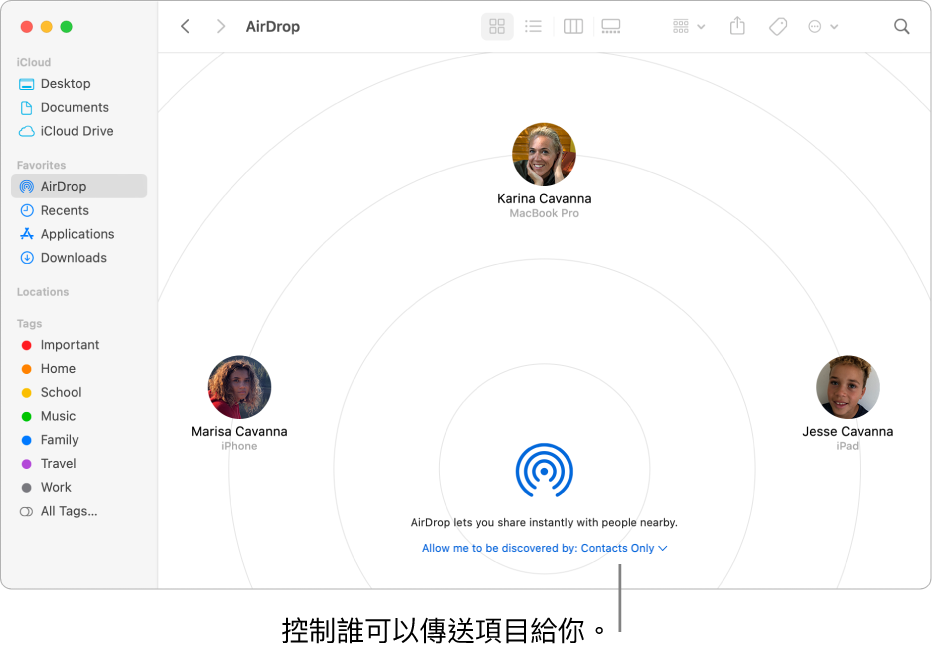Click the Tags sidebar section header
Viewport: 934px width, 652px height.
click(29, 323)
